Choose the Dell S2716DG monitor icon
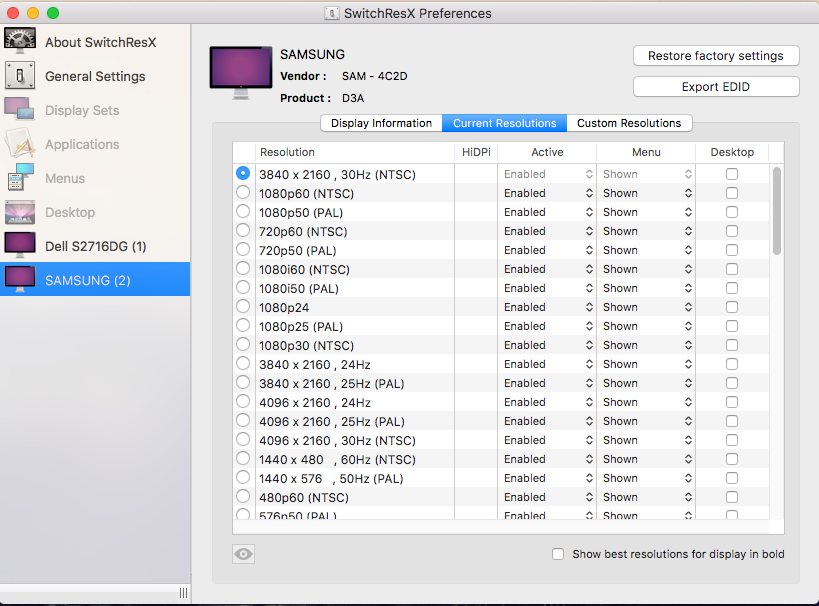The height and width of the screenshot is (606, 819). click(x=20, y=246)
